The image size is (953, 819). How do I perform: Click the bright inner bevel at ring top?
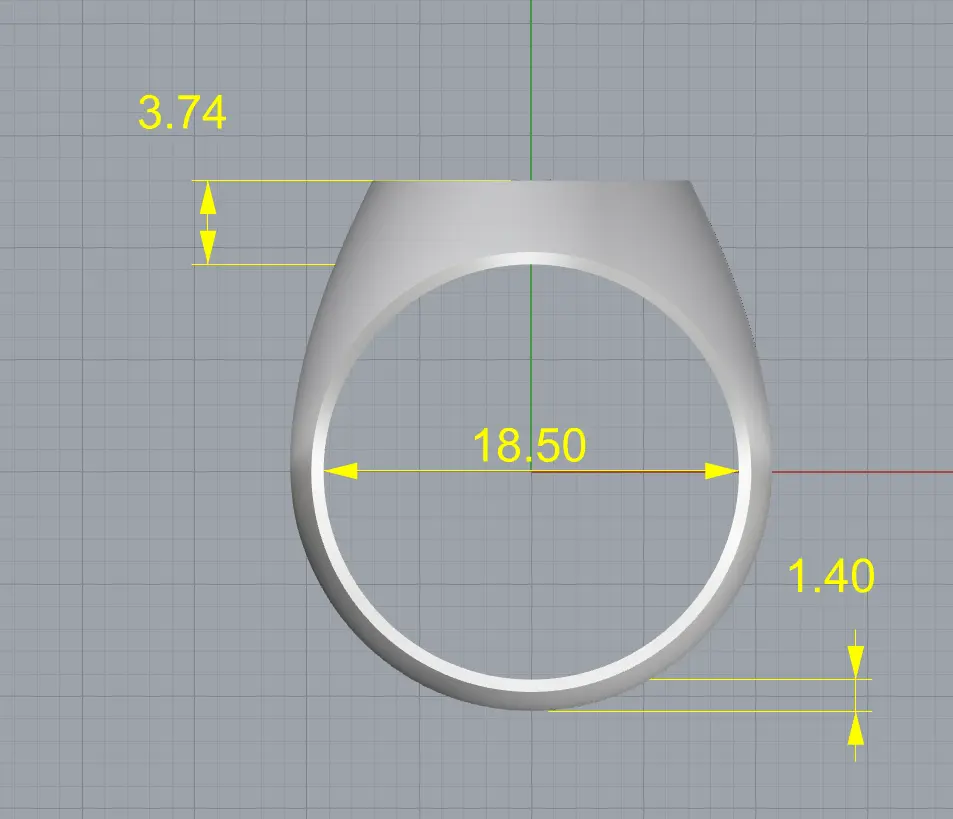(x=530, y=259)
